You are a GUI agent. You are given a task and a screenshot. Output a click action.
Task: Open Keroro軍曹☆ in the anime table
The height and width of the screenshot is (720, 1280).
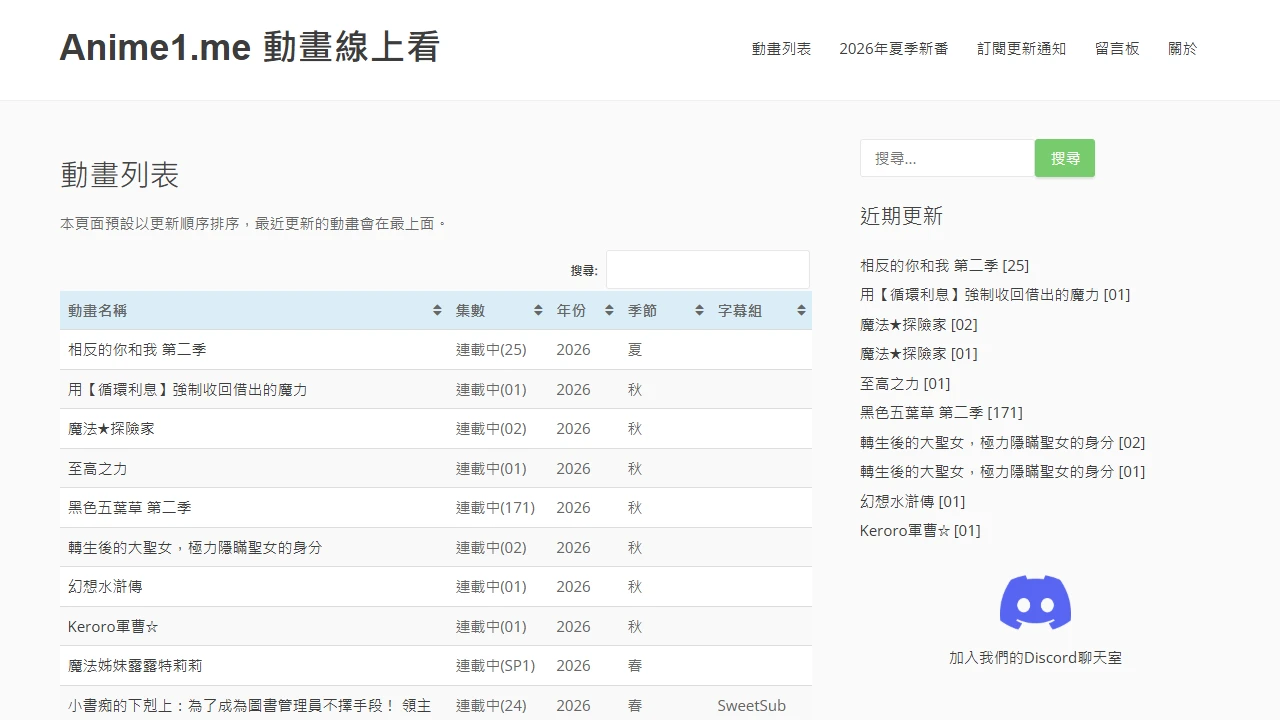pyautogui.click(x=113, y=627)
